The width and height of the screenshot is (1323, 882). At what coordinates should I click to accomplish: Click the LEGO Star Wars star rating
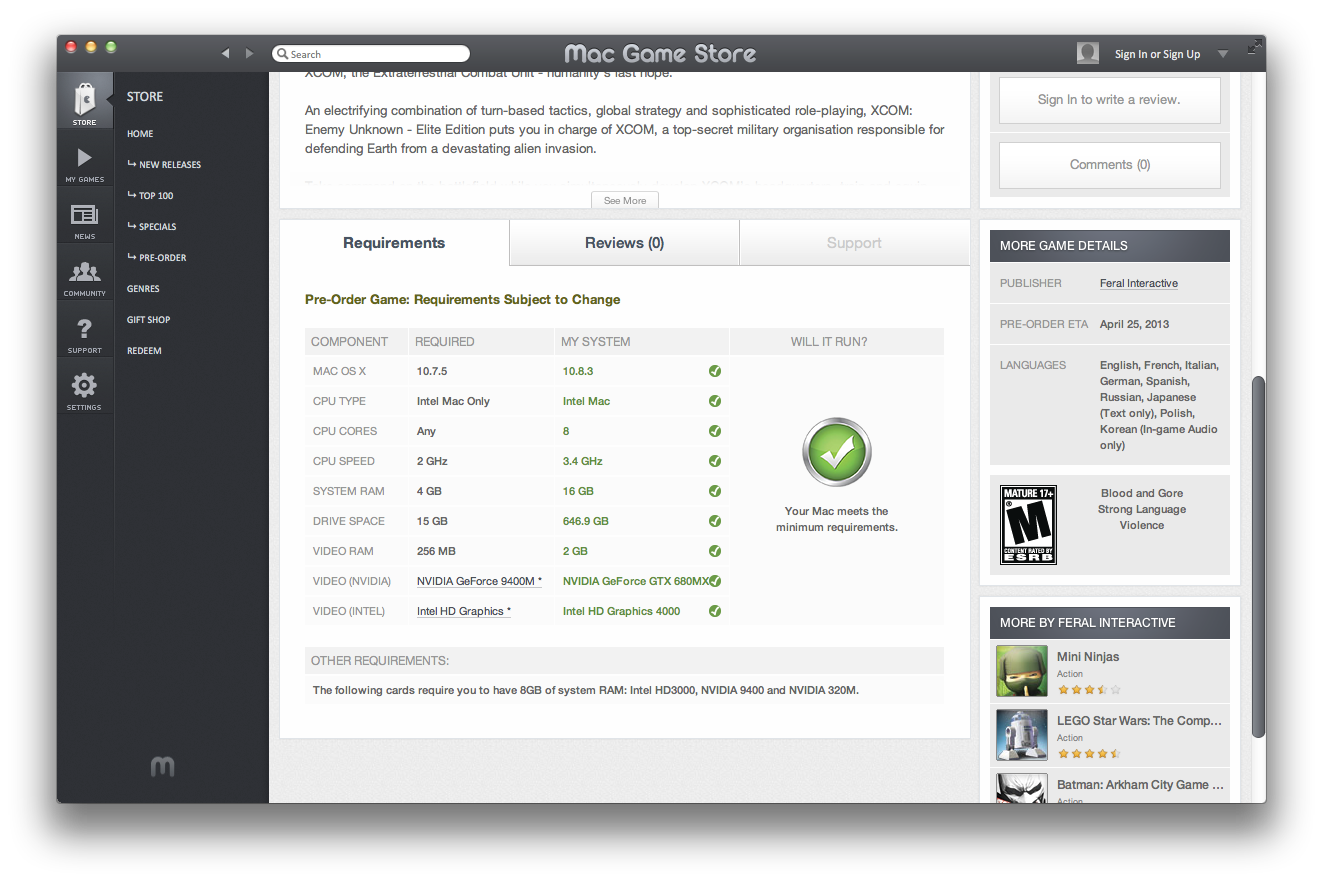pyautogui.click(x=1089, y=754)
